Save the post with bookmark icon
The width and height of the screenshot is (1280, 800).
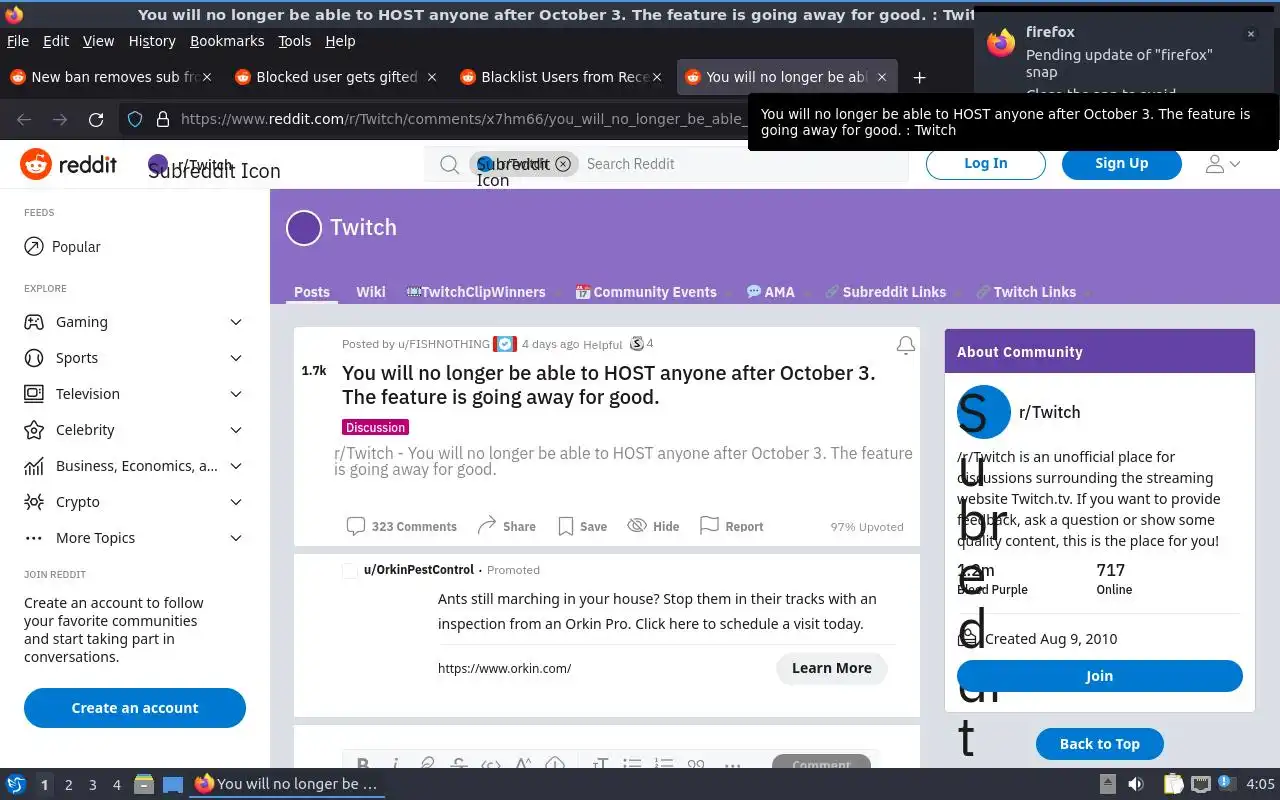pyautogui.click(x=582, y=526)
